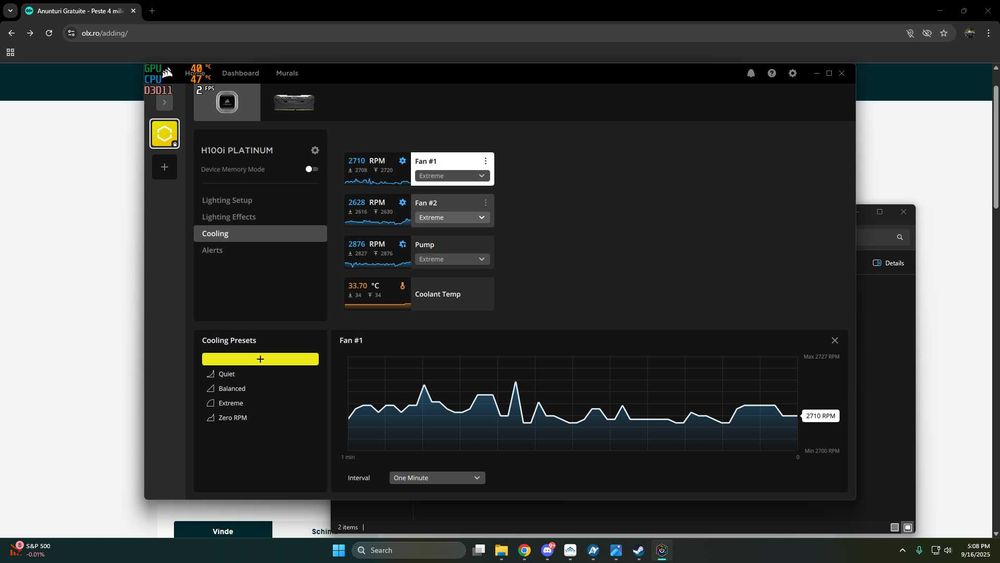Image resolution: width=1000 pixels, height=563 pixels.
Task: Bookmark this page with the star icon
Action: pos(943,33)
